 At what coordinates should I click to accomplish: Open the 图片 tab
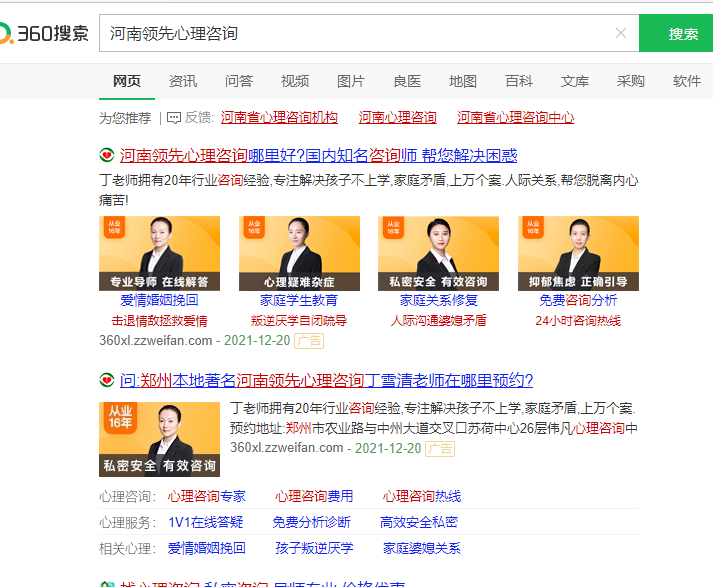351,81
